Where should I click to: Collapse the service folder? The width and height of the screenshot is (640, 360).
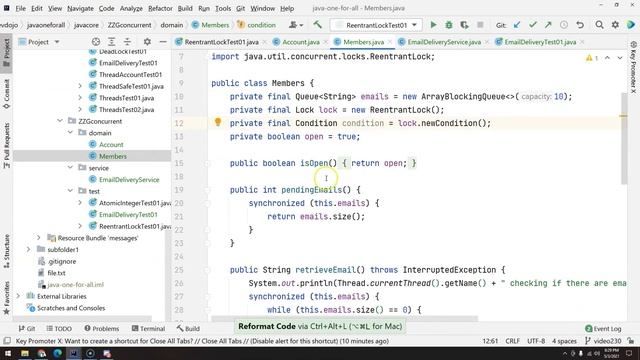click(70, 168)
